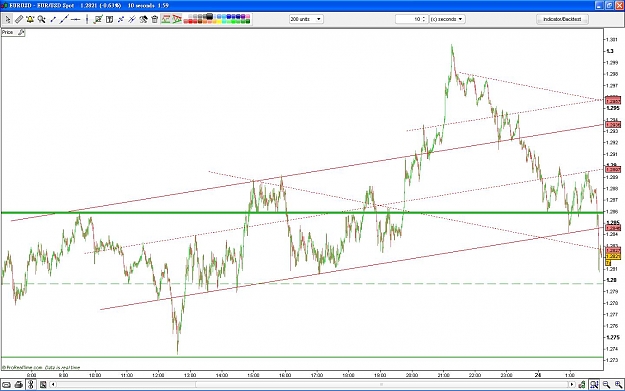Pick the pink color swatch
This screenshot has width=625, height=391.
247,16
